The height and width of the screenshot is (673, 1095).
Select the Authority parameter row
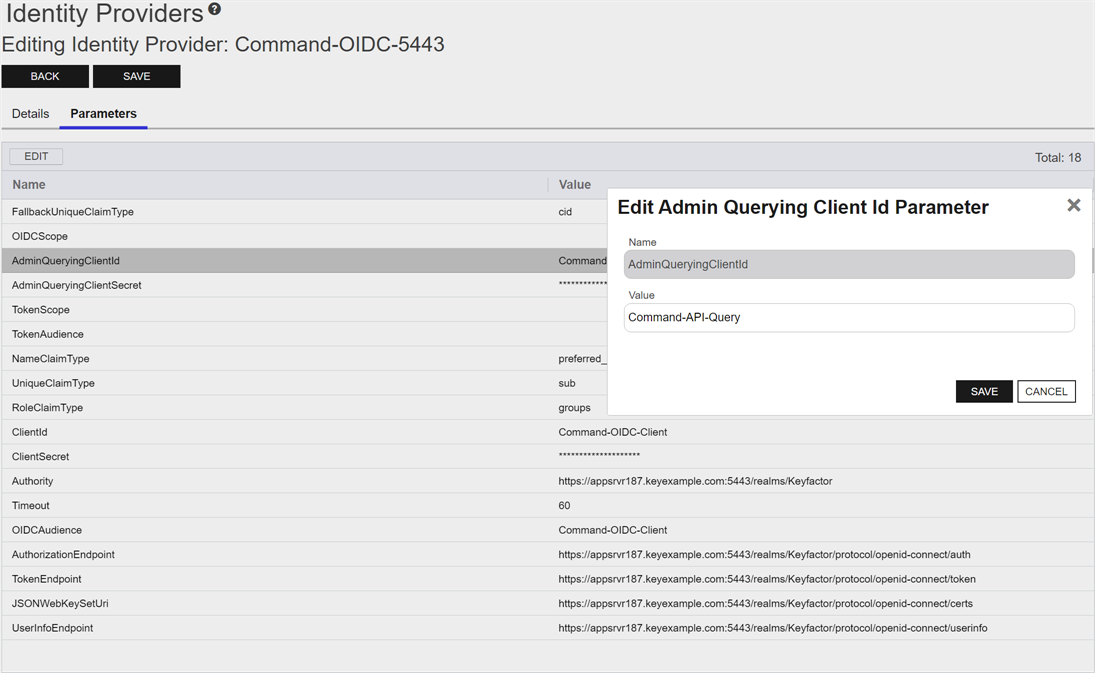coord(33,481)
